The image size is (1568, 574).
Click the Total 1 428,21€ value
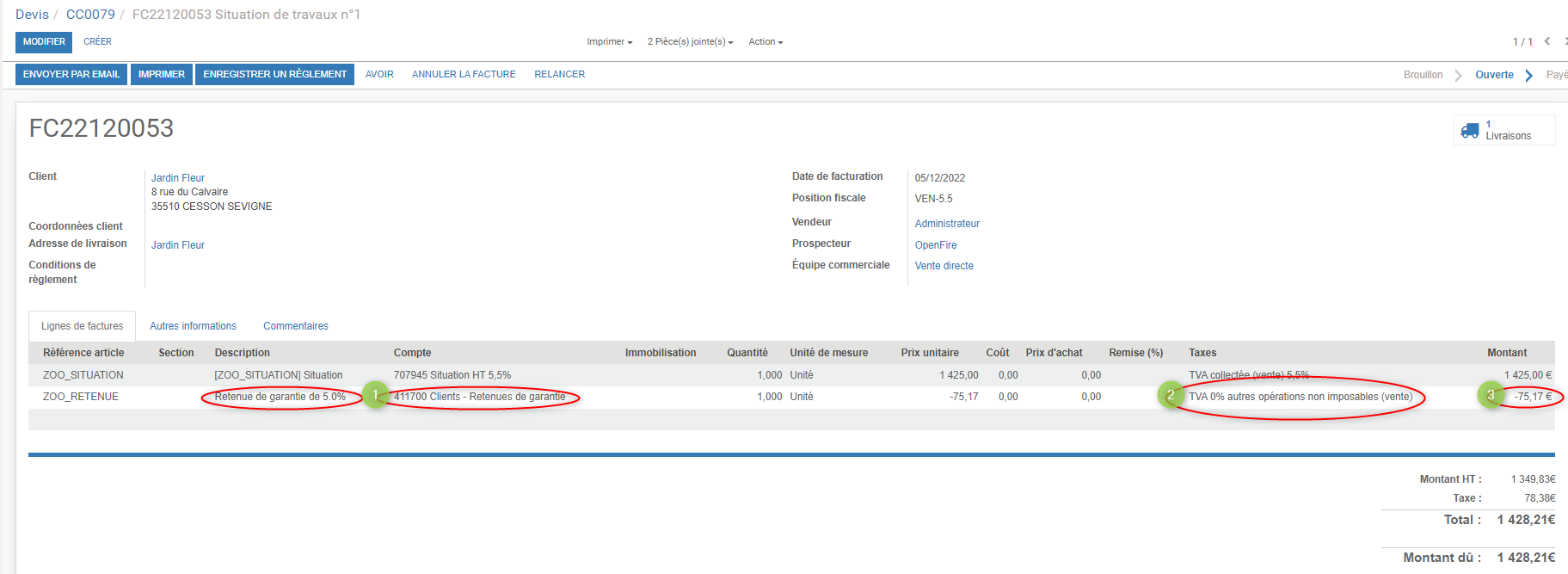(1526, 520)
